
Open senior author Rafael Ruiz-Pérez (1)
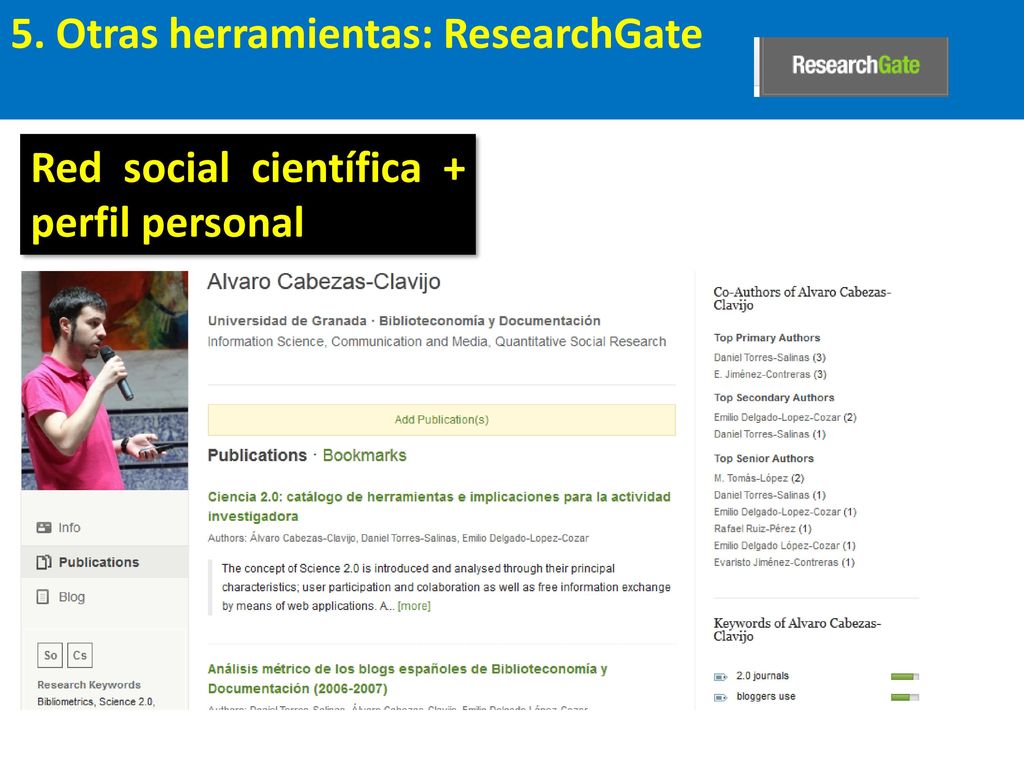(762, 528)
